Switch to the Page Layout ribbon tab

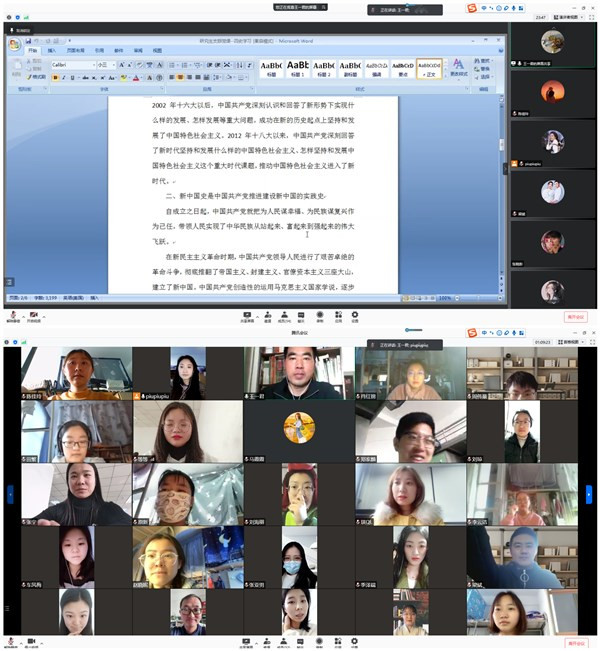[x=76, y=50]
